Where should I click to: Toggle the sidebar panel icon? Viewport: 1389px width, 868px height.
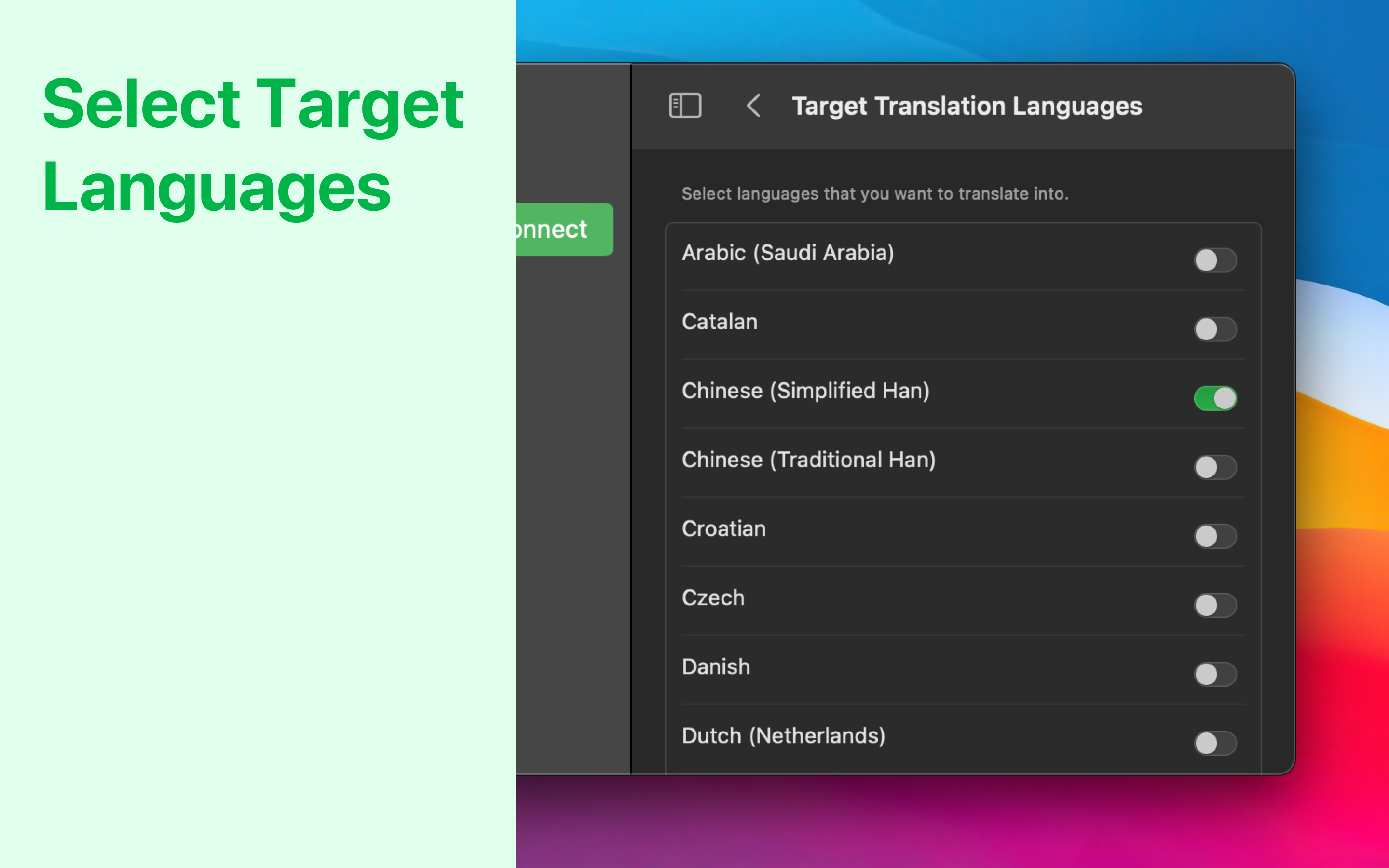coord(685,106)
